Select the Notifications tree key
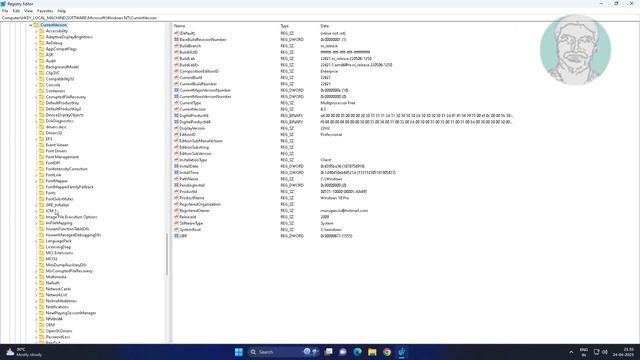 57,307
